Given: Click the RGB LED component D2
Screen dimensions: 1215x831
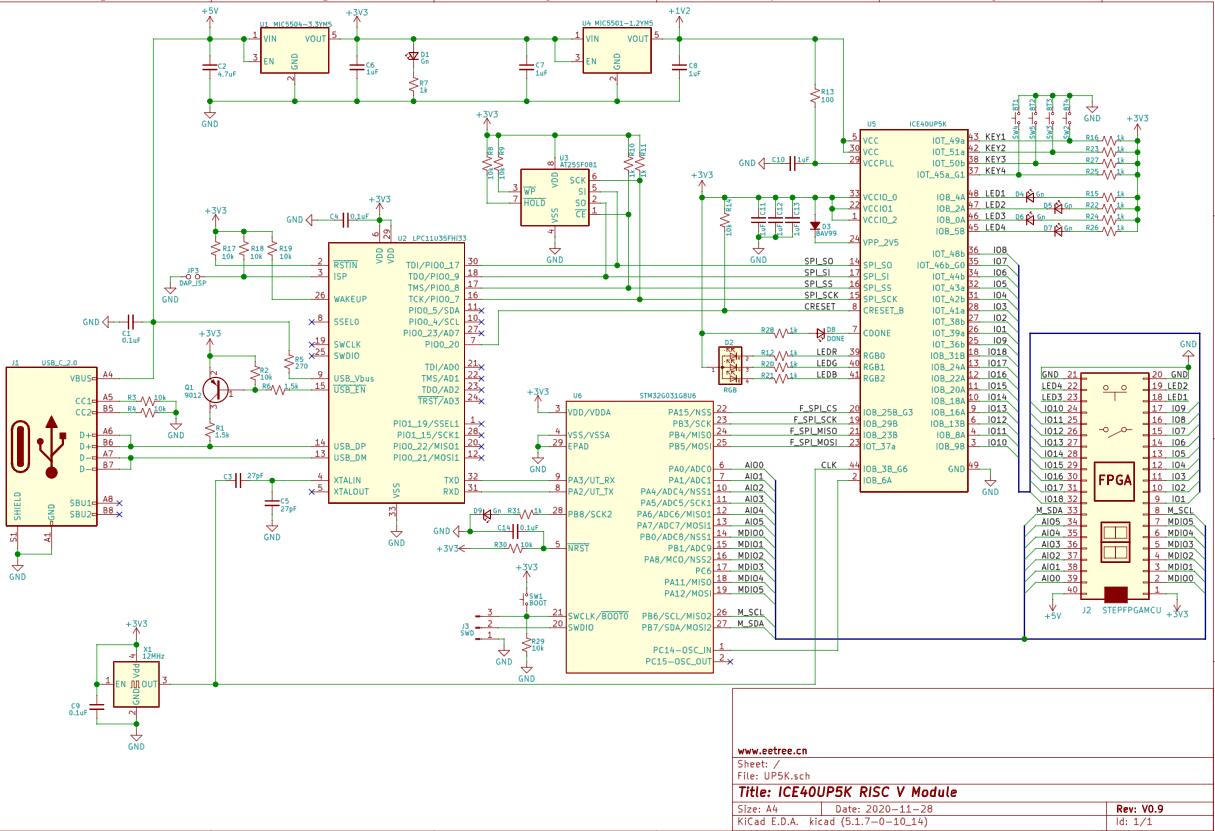Looking at the screenshot, I should tap(730, 365).
